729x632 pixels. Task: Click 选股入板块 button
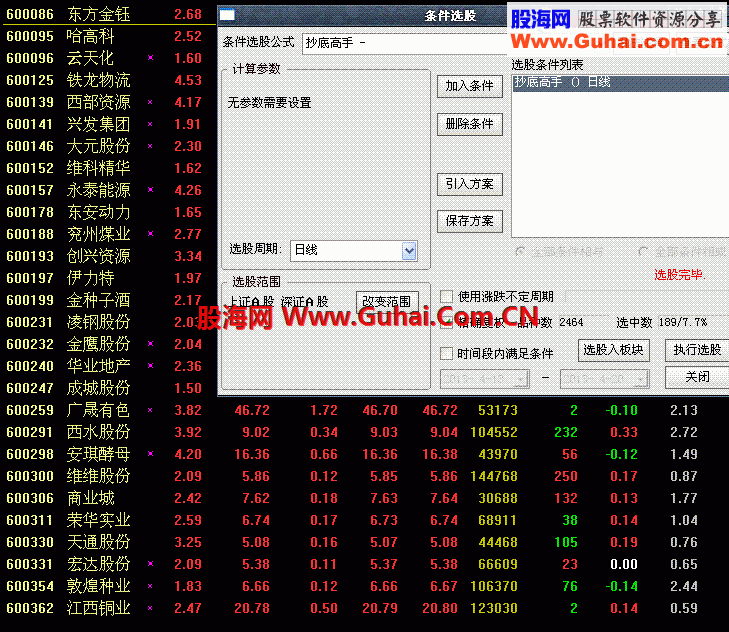[x=614, y=350]
